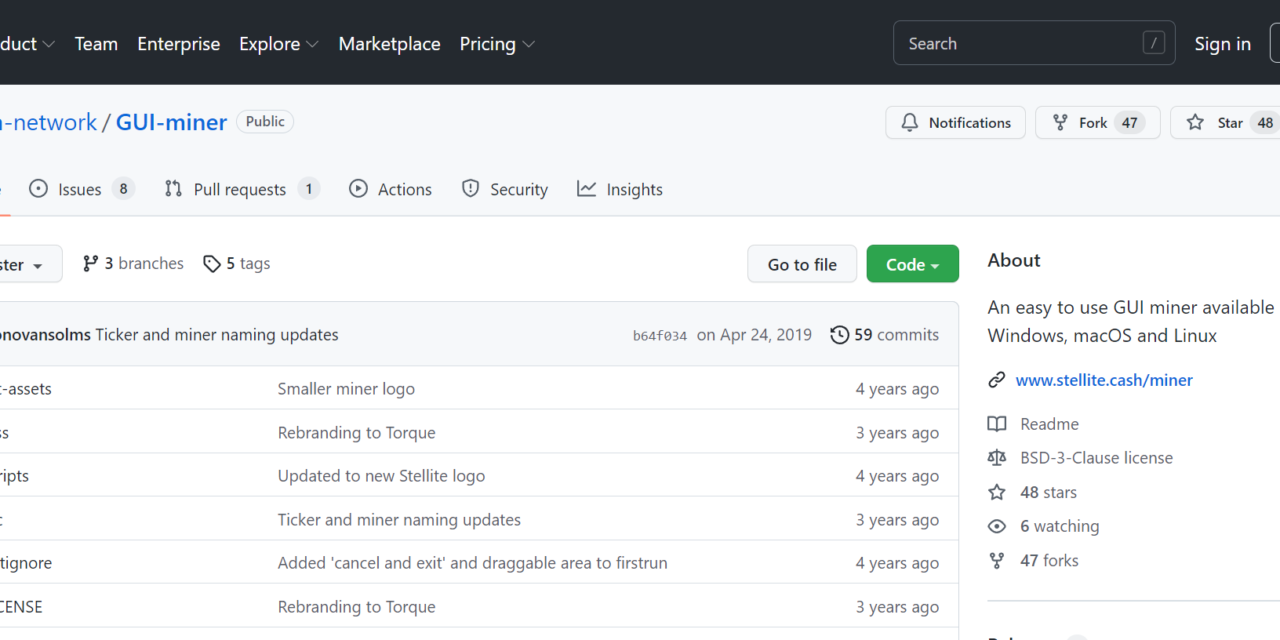The width and height of the screenshot is (1280, 640).
Task: Click the shield icon on the Security tab
Action: [470, 188]
